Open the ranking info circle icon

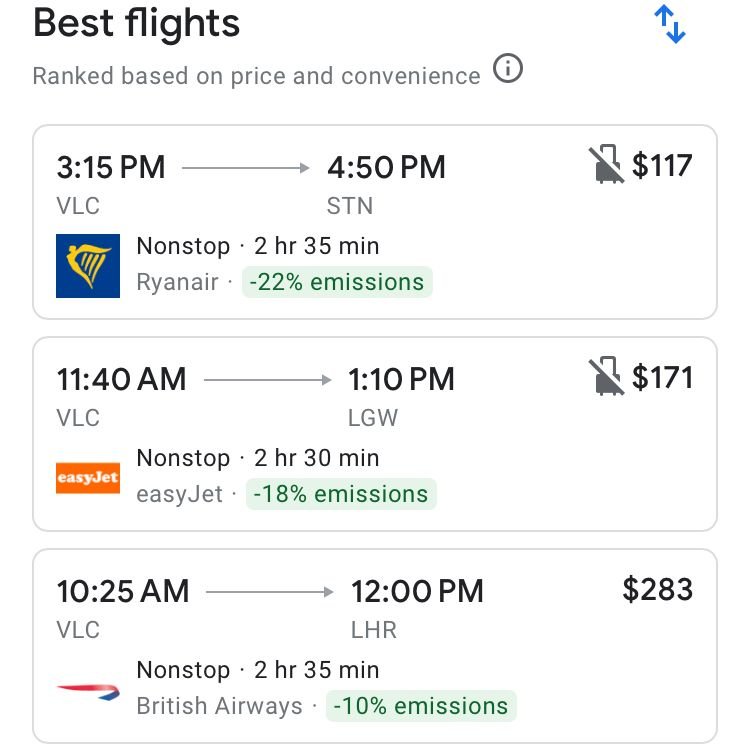[508, 72]
